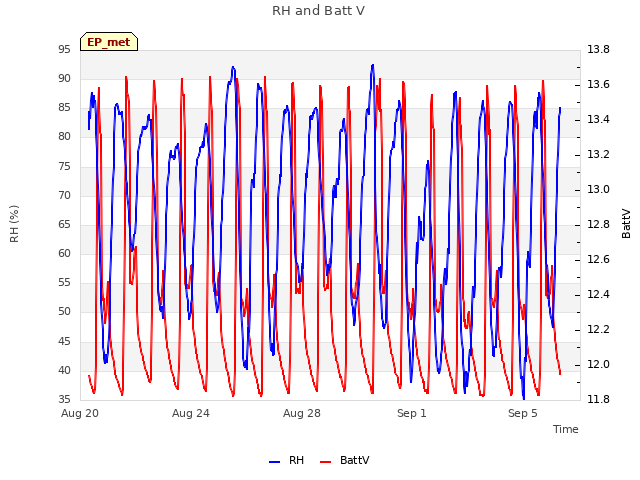Toggle the RH legend entry
The height and width of the screenshot is (480, 640).
pos(286,460)
